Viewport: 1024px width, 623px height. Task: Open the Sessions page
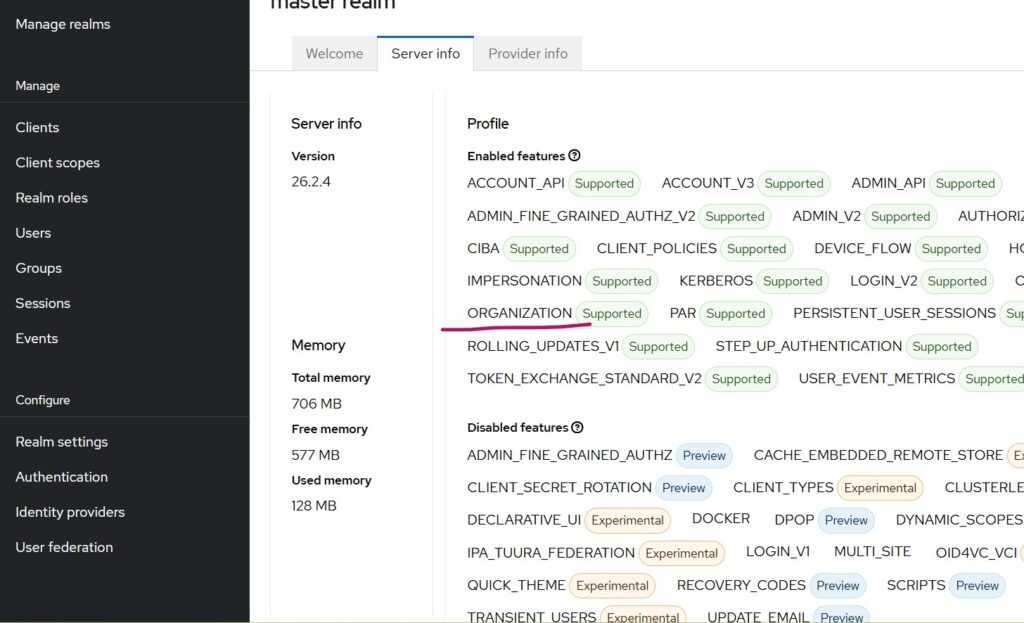click(42, 303)
